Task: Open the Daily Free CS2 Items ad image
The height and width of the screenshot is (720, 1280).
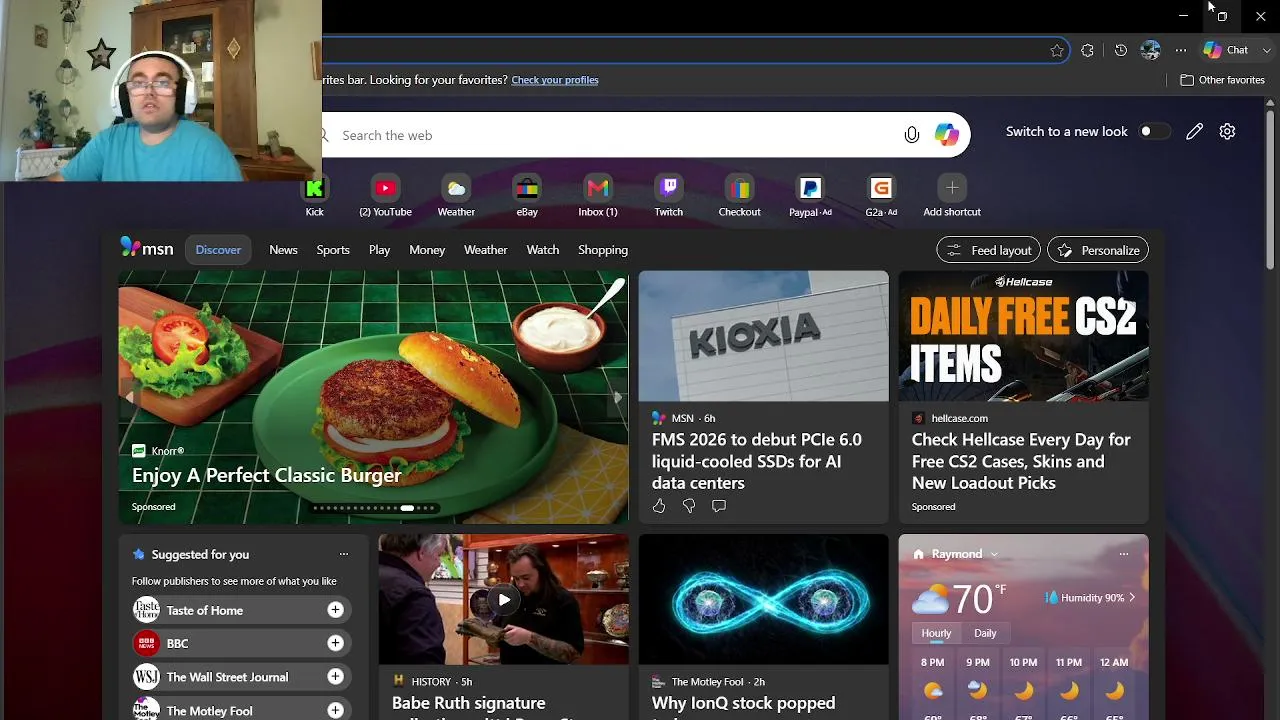Action: tap(1023, 336)
